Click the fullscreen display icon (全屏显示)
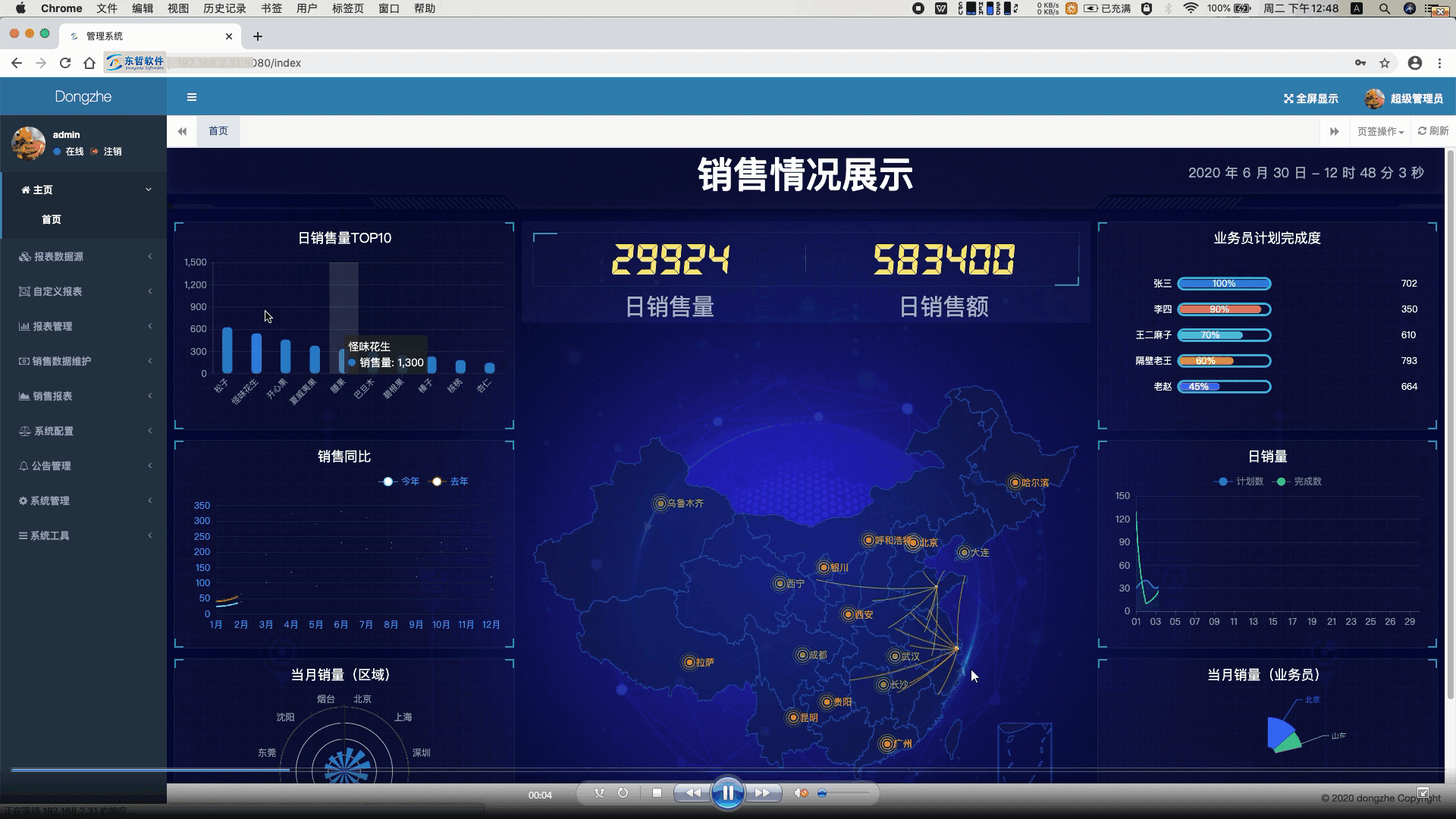This screenshot has width=1456, height=819. click(1288, 99)
